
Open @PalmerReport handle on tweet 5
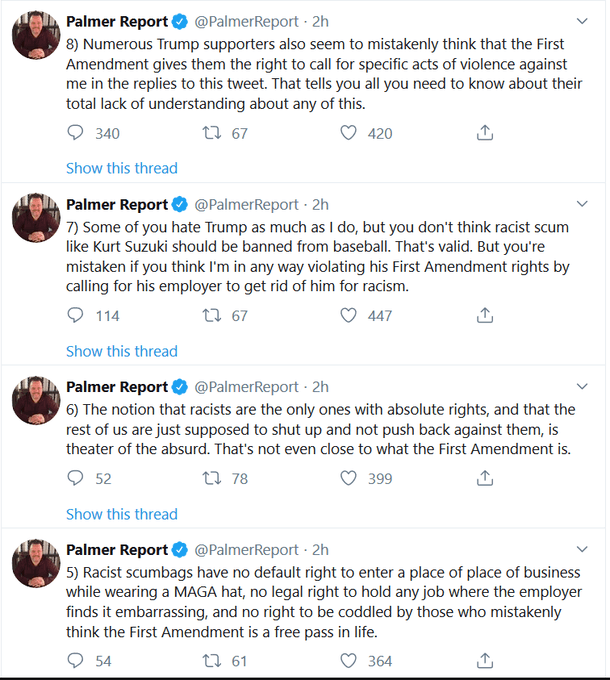click(245, 550)
